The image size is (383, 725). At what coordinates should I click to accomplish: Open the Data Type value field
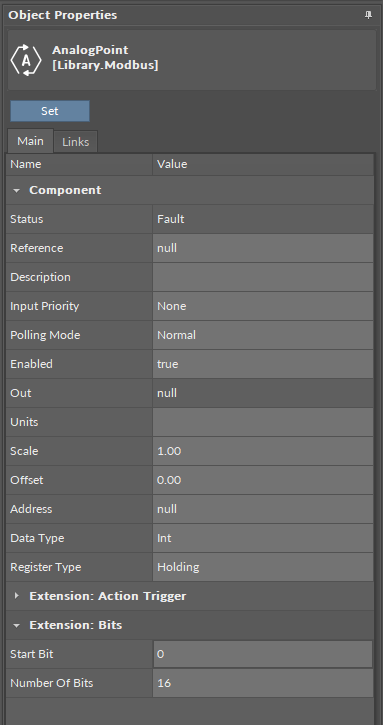263,538
